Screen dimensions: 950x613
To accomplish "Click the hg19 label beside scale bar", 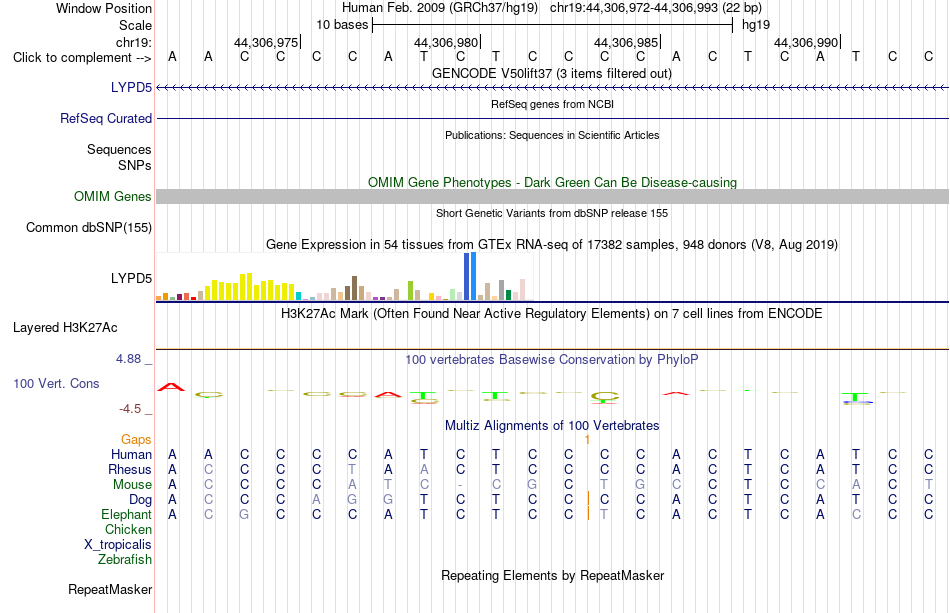I will pos(756,25).
